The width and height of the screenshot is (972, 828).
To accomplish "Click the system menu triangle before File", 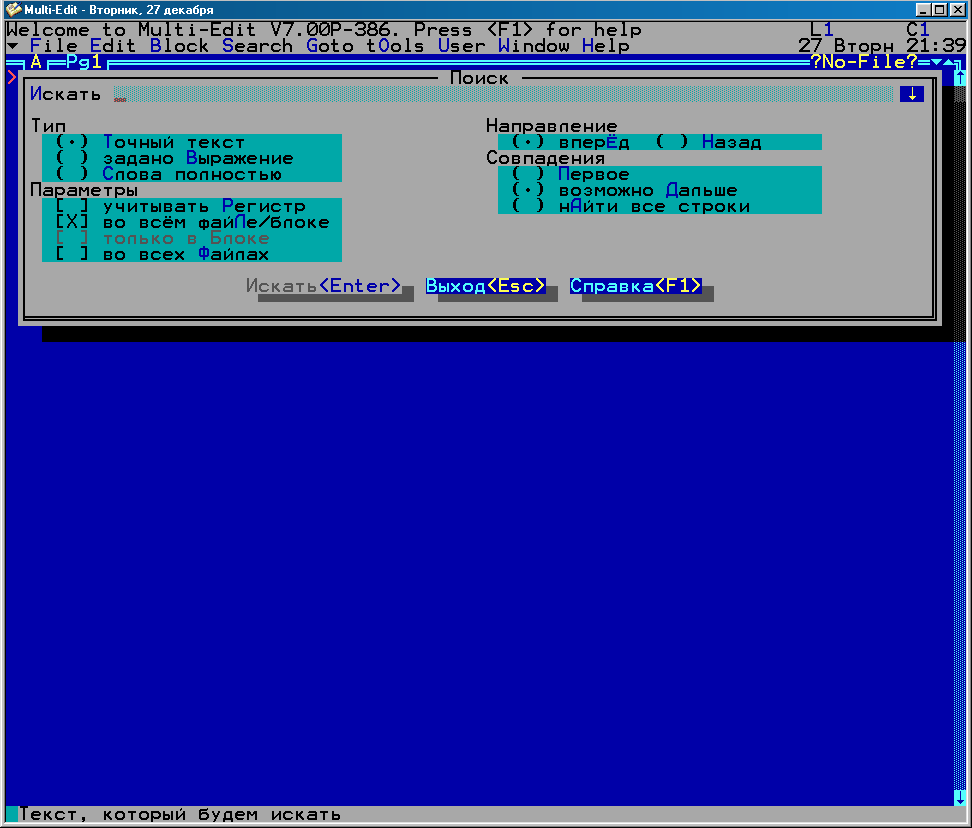I will click(x=12, y=46).
